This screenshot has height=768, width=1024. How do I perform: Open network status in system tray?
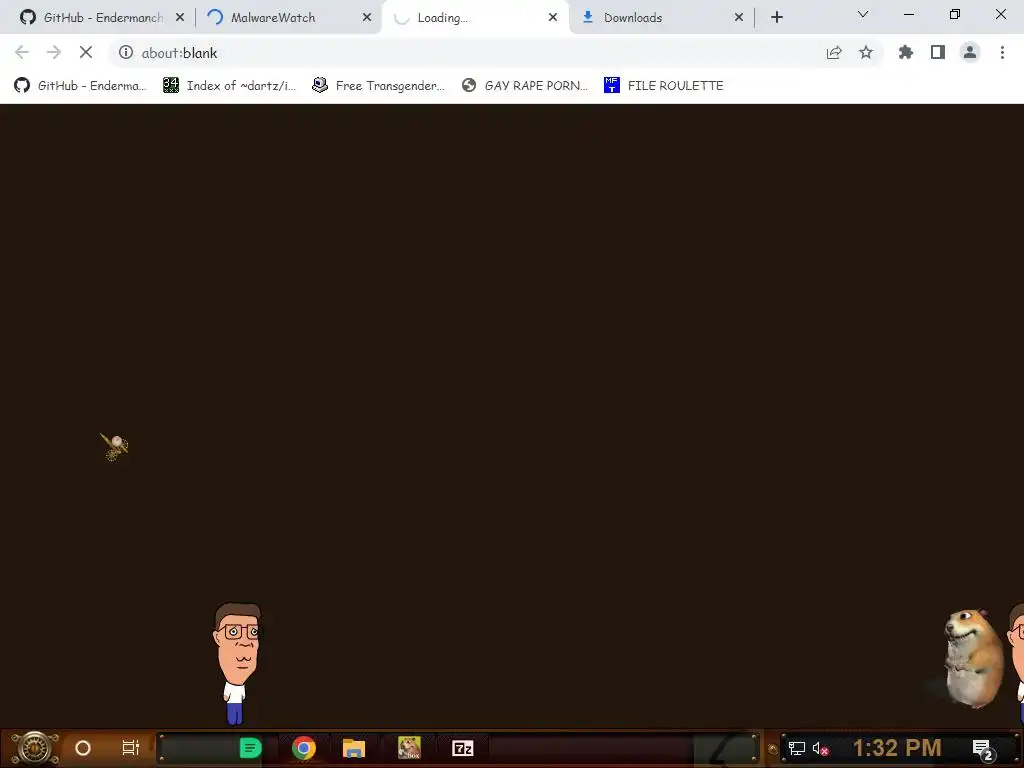(x=797, y=748)
